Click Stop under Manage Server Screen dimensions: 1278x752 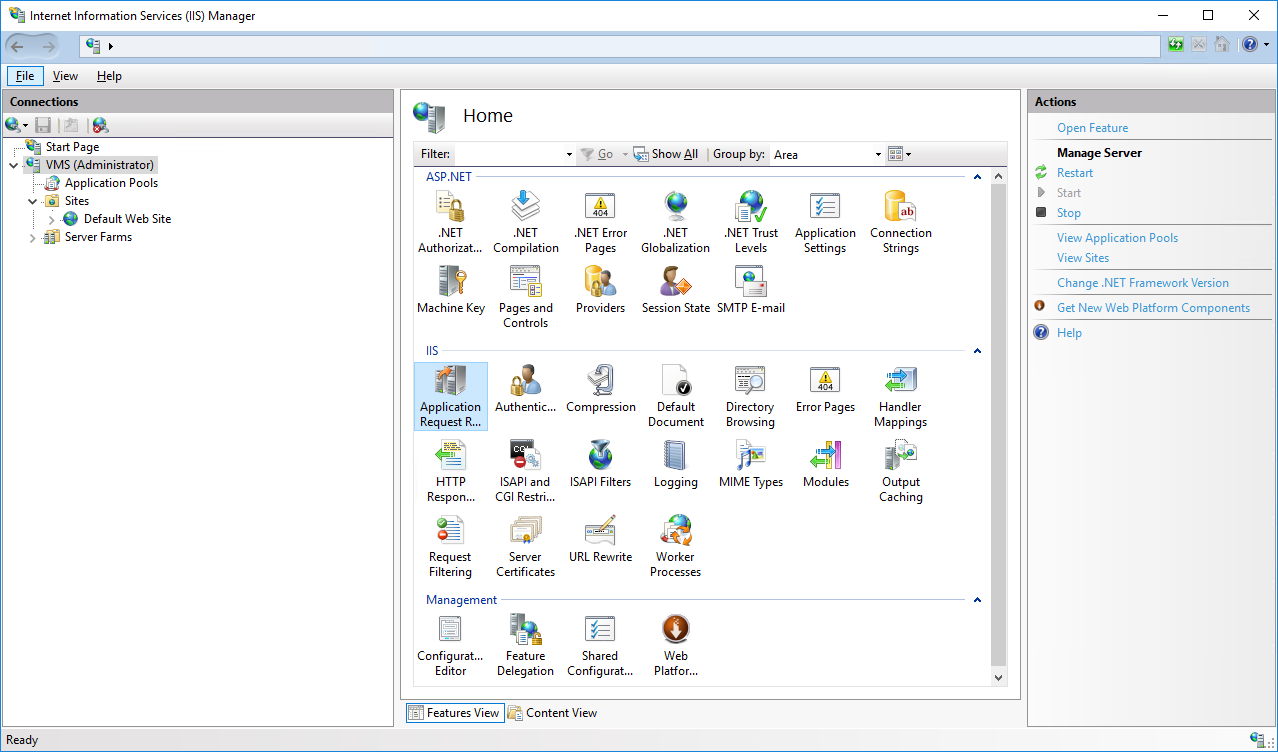(x=1069, y=213)
